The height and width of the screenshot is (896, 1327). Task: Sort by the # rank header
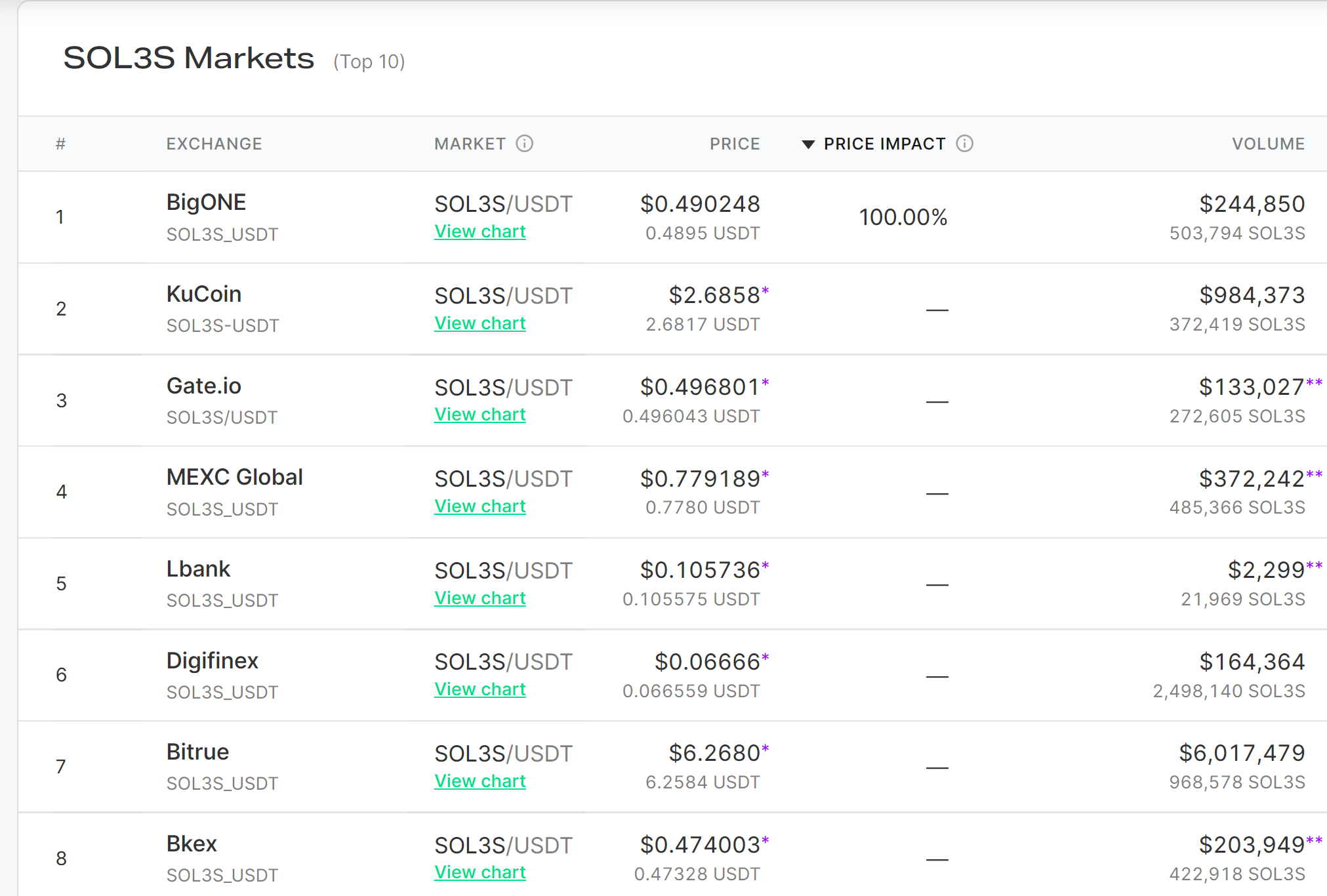click(60, 144)
